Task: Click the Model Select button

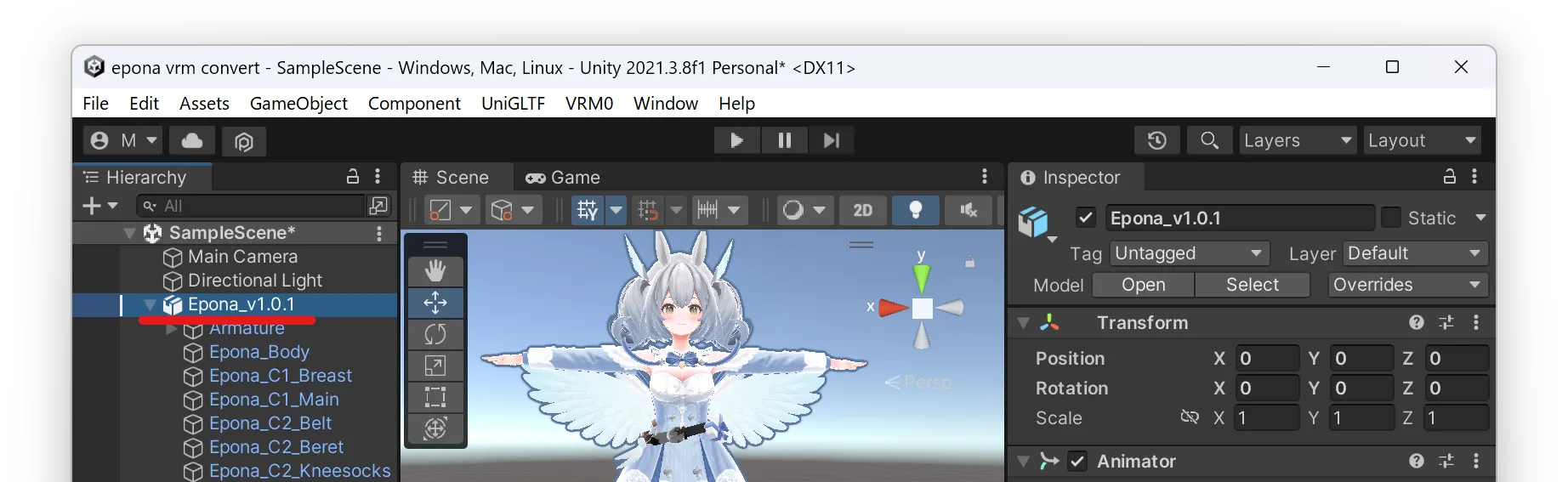Action: (1252, 285)
